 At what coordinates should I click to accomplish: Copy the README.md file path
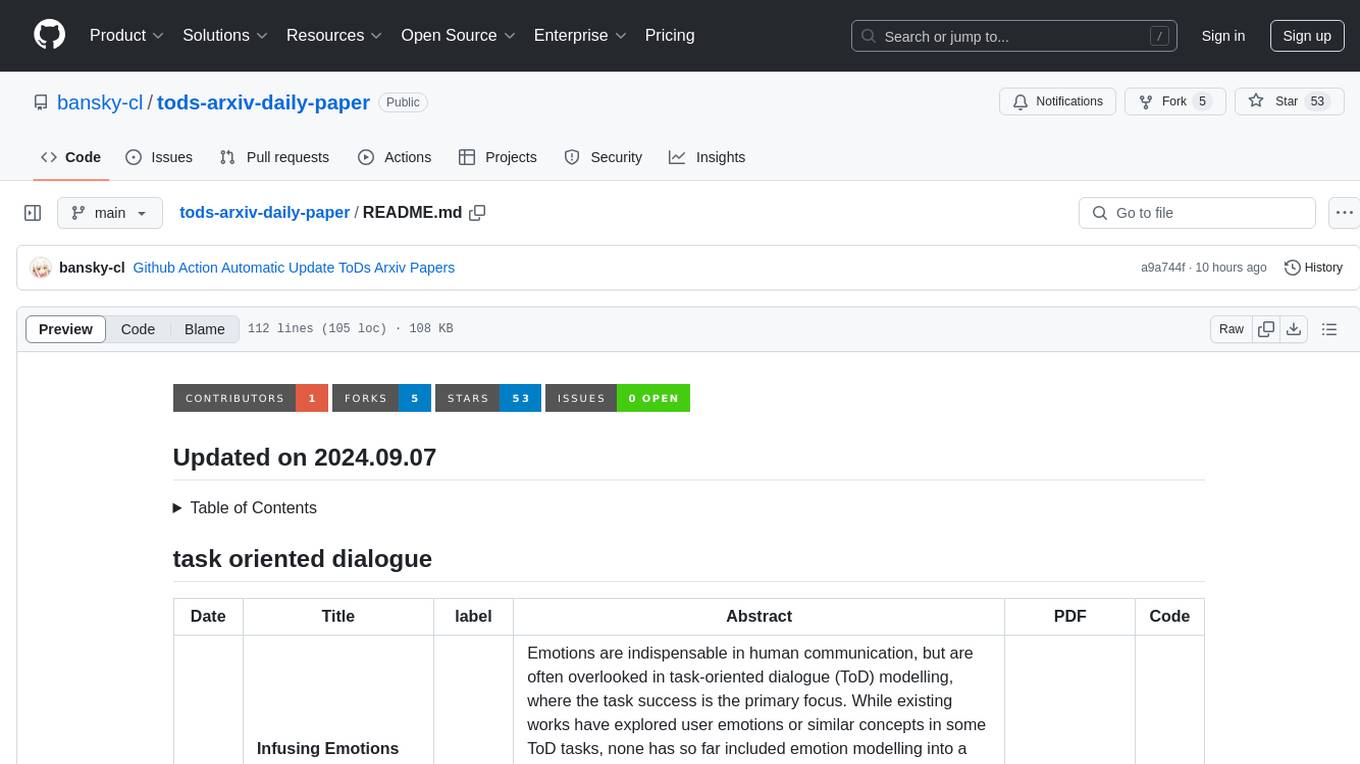point(477,213)
